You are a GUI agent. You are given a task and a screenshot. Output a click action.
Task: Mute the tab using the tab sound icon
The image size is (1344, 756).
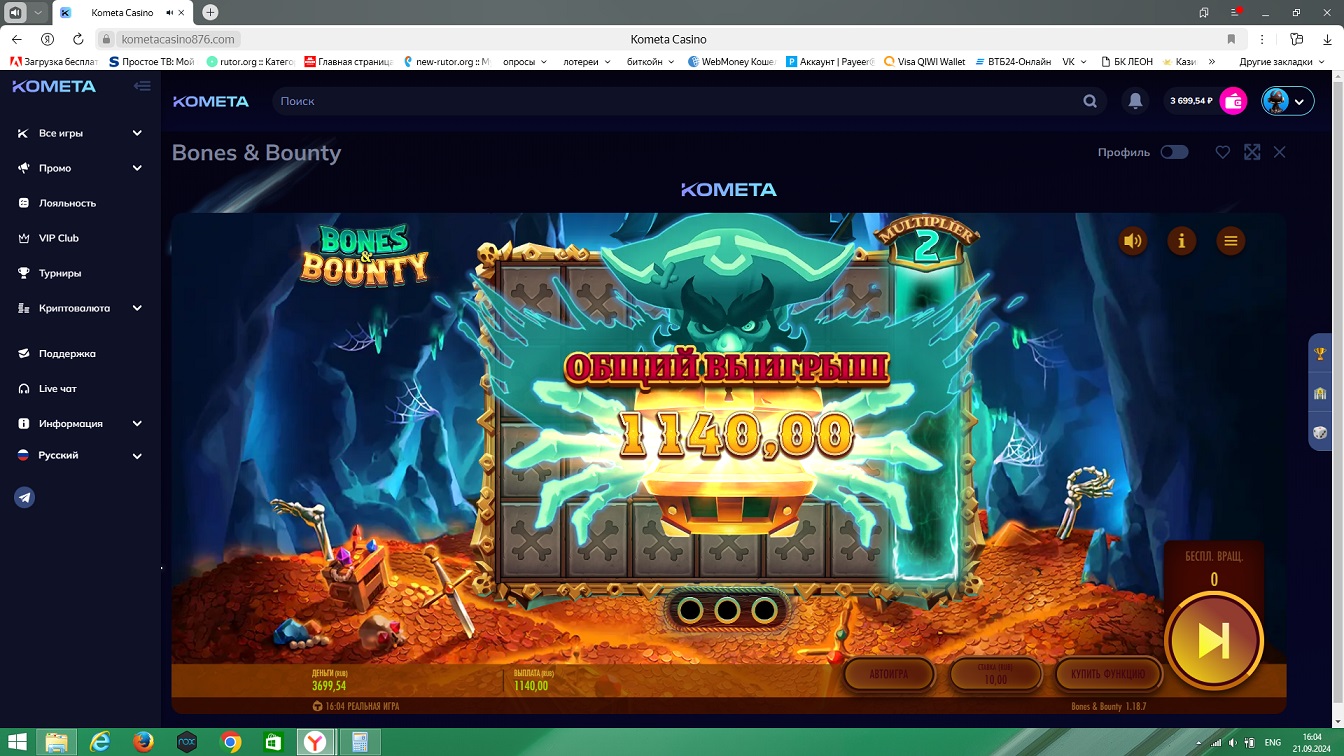pyautogui.click(x=170, y=13)
